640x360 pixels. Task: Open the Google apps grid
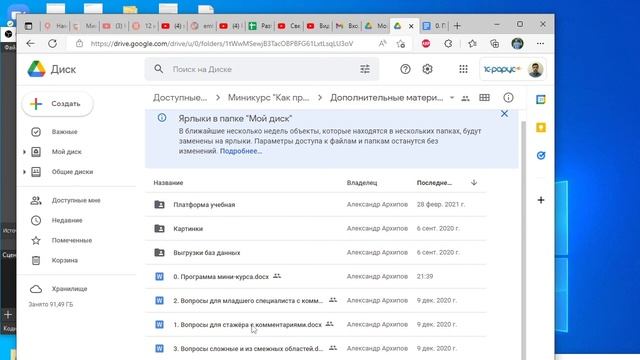tap(463, 69)
